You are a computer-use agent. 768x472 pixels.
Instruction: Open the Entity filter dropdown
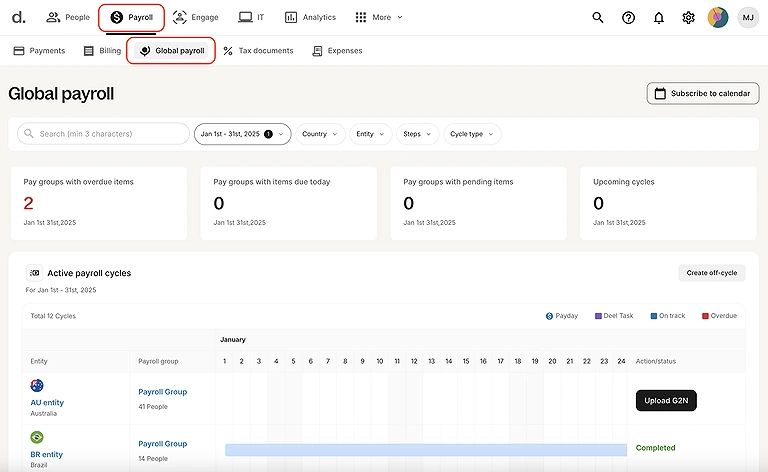(x=371, y=134)
